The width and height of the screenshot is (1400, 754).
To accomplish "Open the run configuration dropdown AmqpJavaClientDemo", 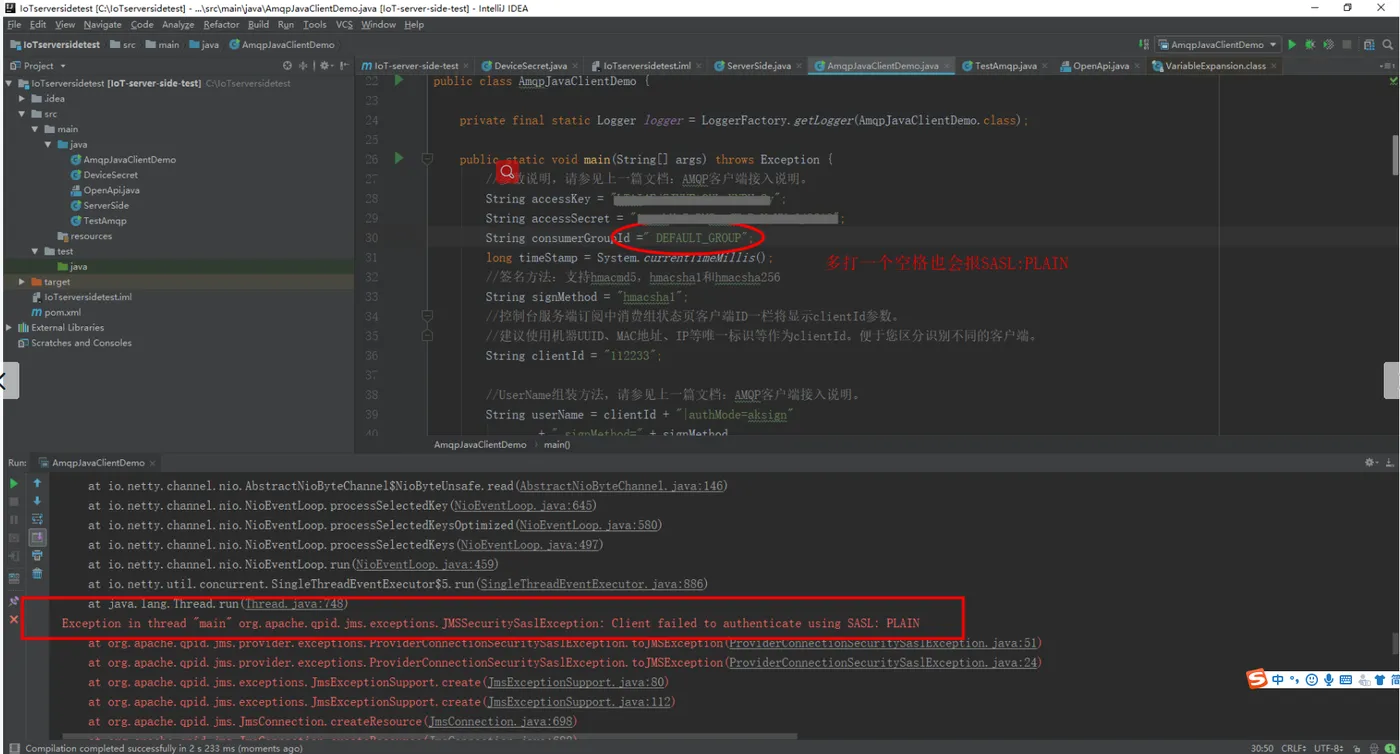I will coord(1218,45).
